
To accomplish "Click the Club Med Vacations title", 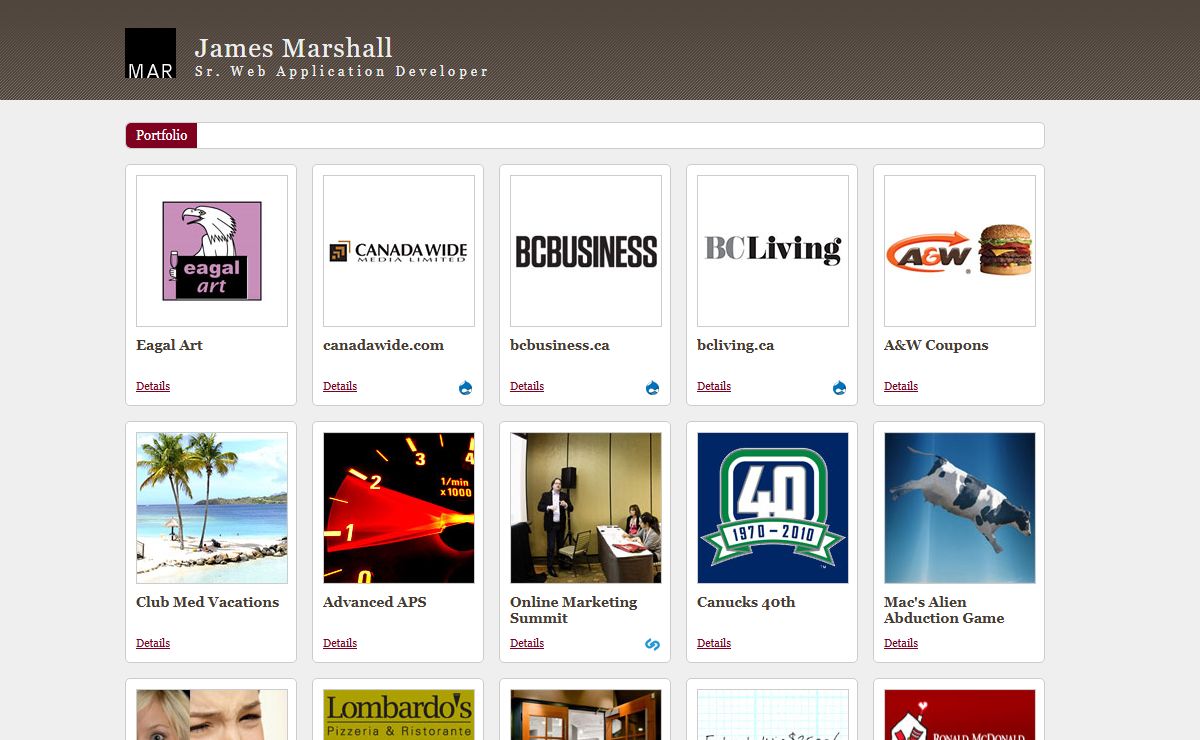I will pos(207,602).
